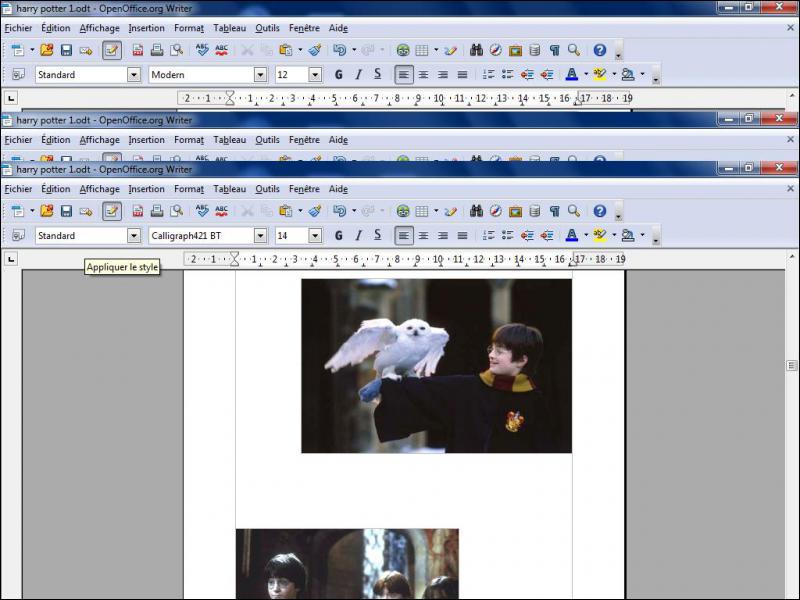Open OpenOffice Help in the front window

pos(600,211)
